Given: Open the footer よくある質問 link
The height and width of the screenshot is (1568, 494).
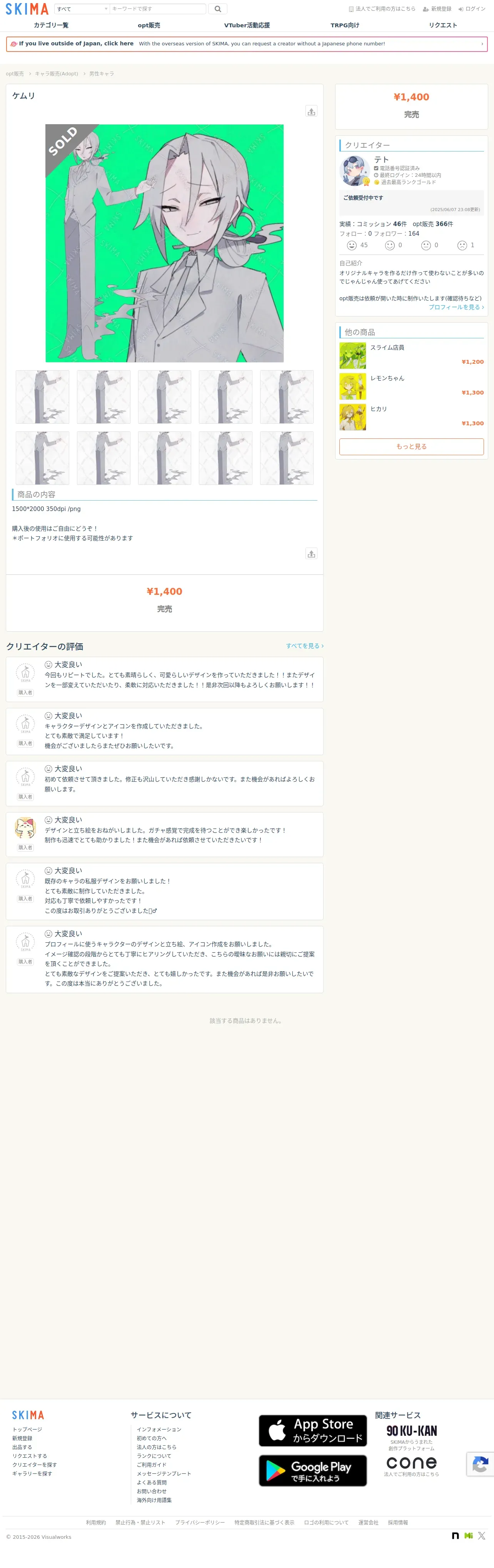Looking at the screenshot, I should point(152,1483).
